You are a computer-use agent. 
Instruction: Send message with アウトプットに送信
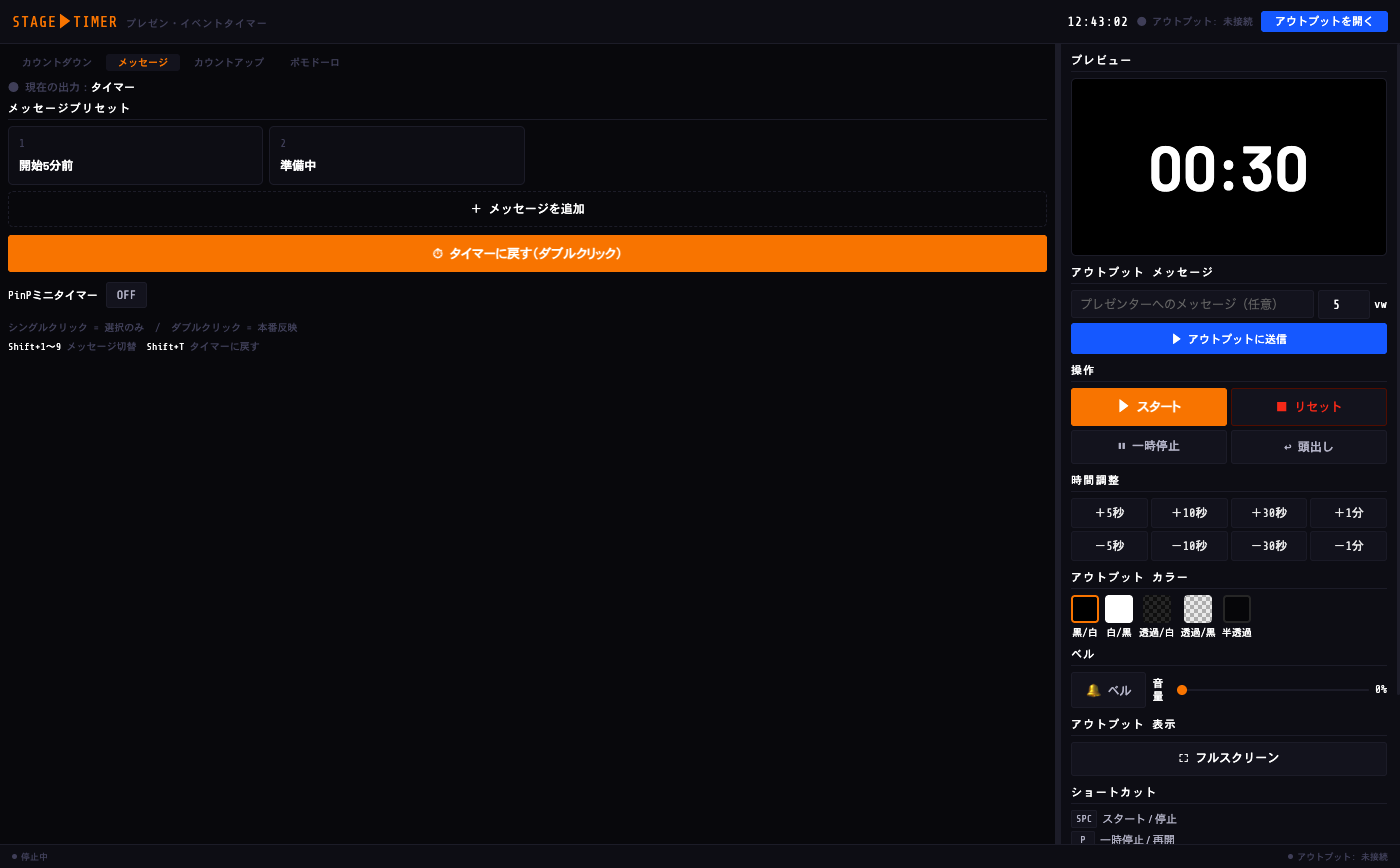(1229, 338)
